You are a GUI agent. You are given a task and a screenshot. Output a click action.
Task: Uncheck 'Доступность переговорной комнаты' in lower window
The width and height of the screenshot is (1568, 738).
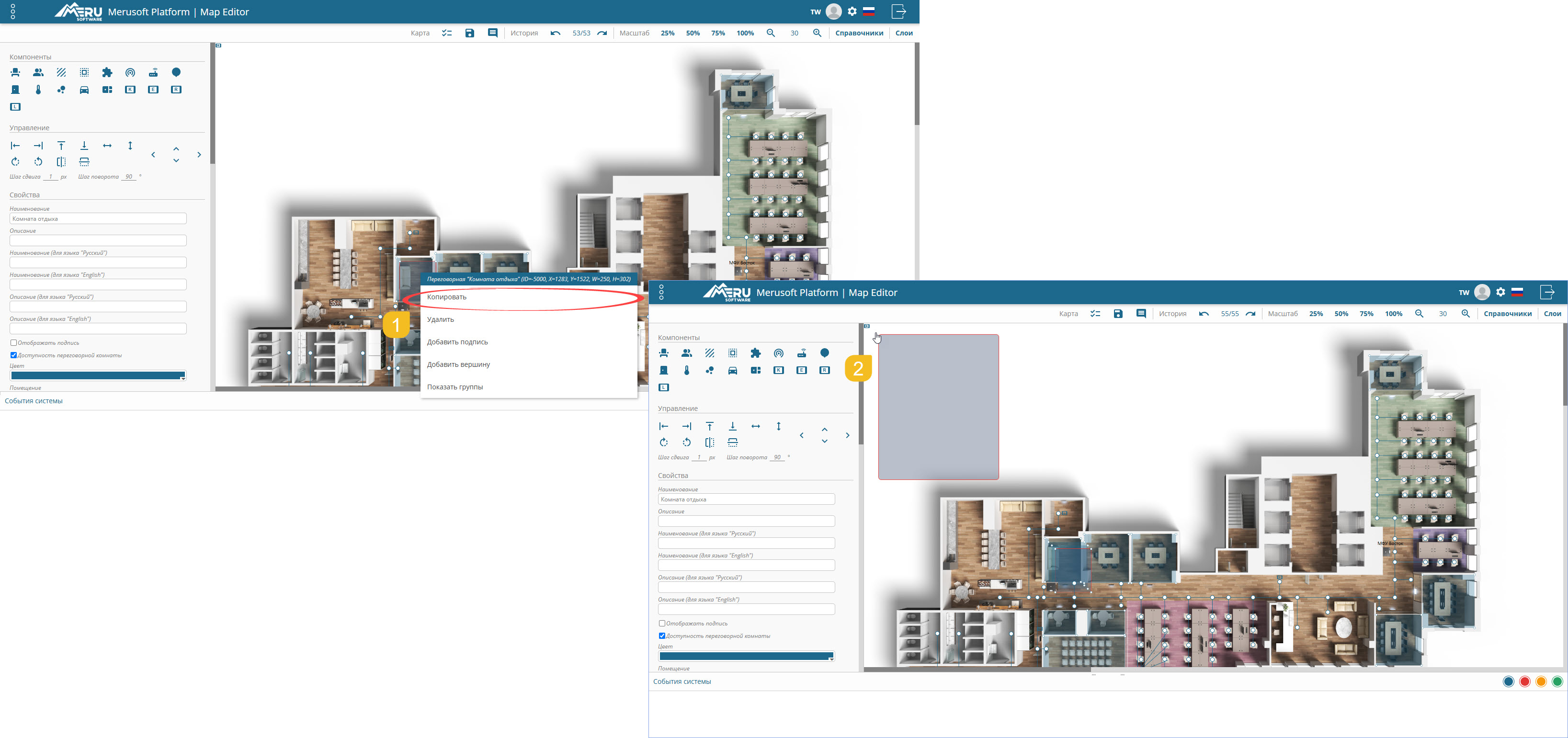(x=662, y=636)
